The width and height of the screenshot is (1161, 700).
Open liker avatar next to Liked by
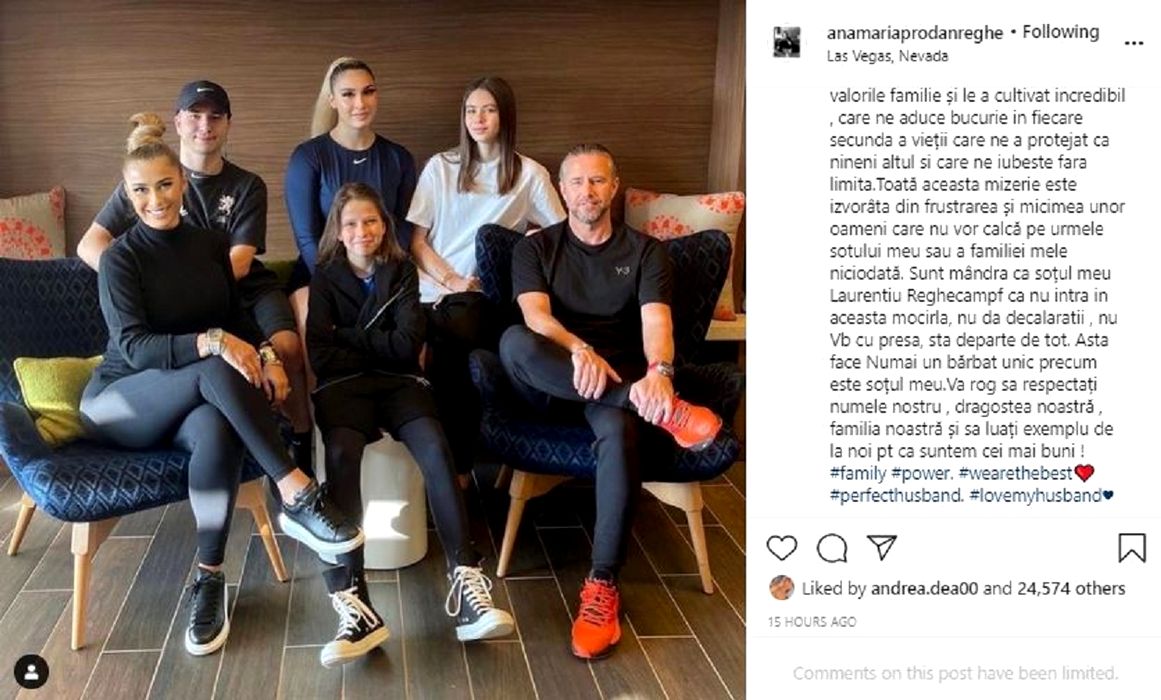point(782,588)
